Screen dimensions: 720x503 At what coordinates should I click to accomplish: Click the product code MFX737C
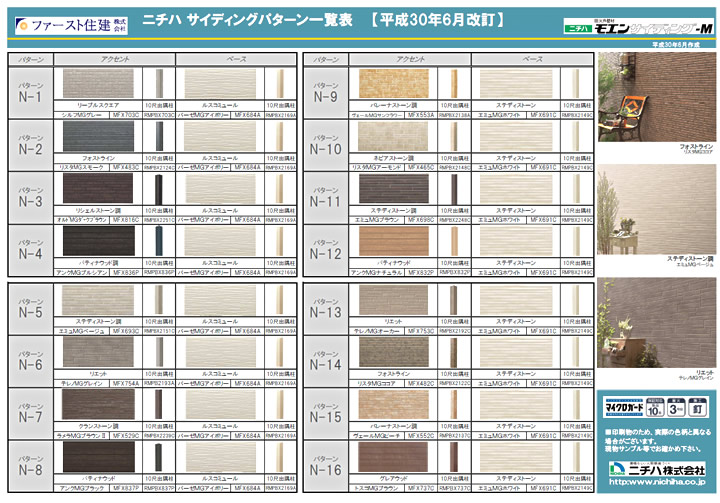click(421, 488)
